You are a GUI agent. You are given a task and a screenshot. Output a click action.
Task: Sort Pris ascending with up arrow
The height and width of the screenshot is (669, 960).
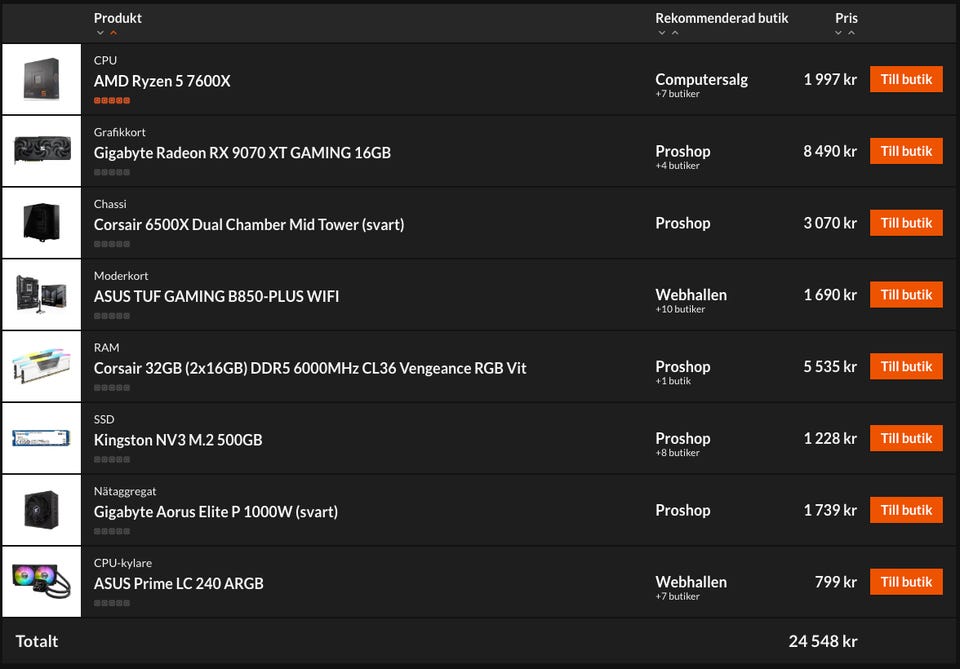click(x=851, y=33)
